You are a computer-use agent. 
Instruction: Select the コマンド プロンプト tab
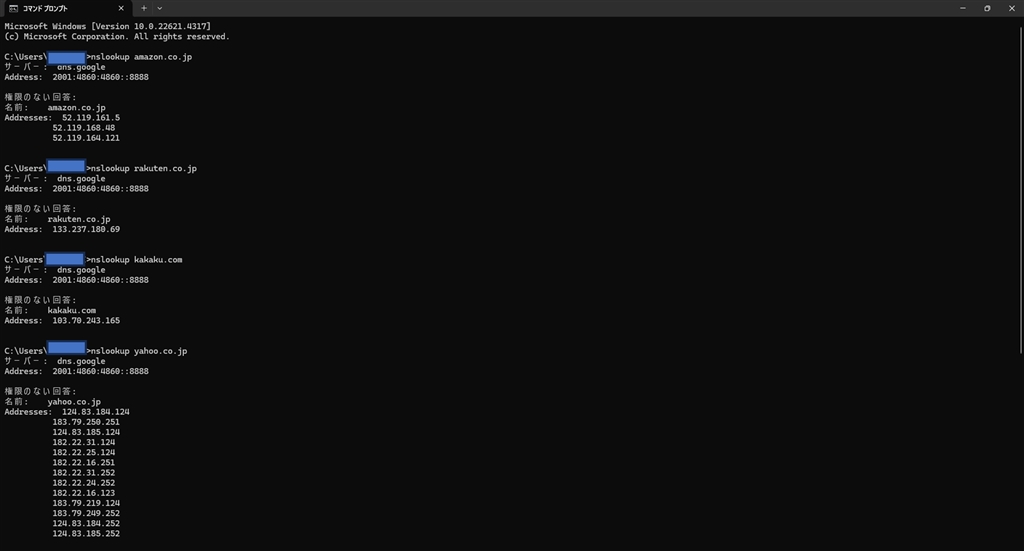pyautogui.click(x=66, y=8)
